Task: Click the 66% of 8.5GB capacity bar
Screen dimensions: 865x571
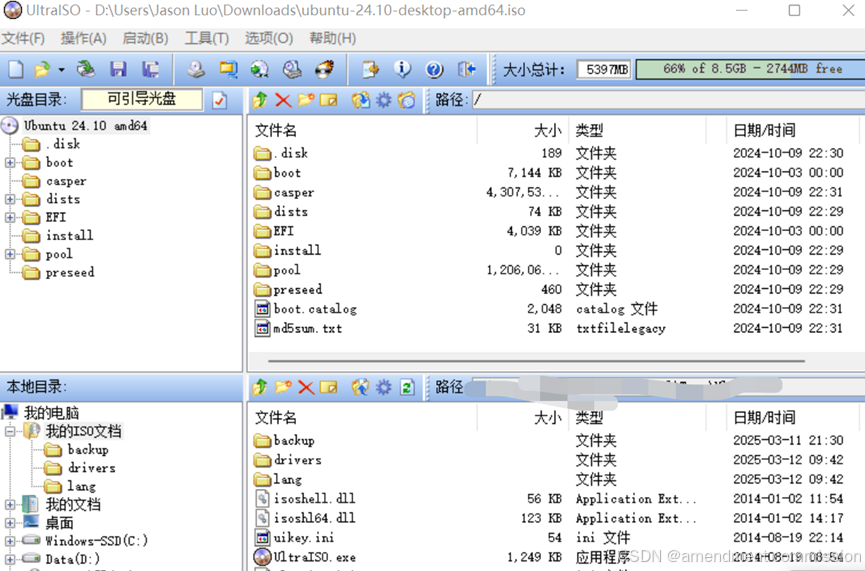Action: click(x=750, y=69)
